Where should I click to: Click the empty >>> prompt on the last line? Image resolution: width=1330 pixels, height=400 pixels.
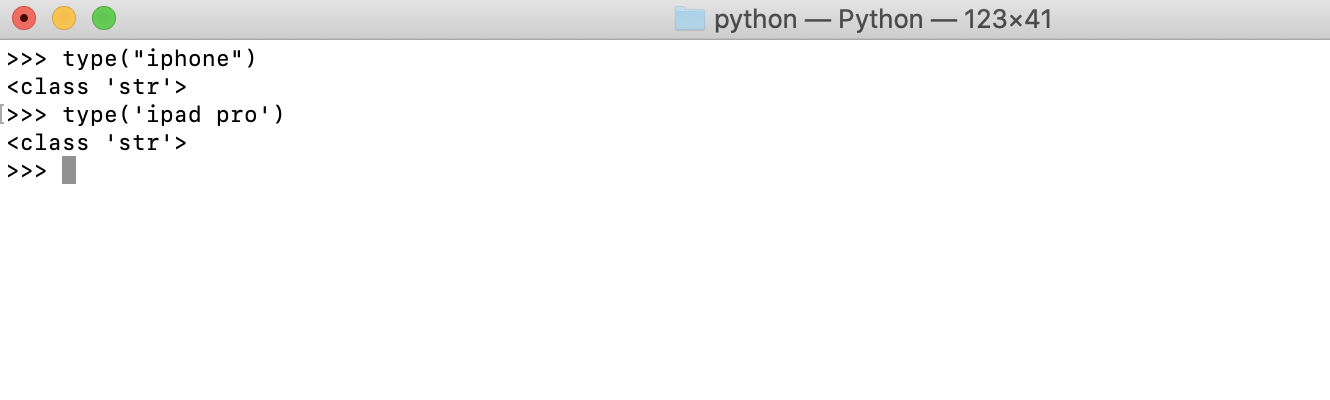[x=27, y=171]
